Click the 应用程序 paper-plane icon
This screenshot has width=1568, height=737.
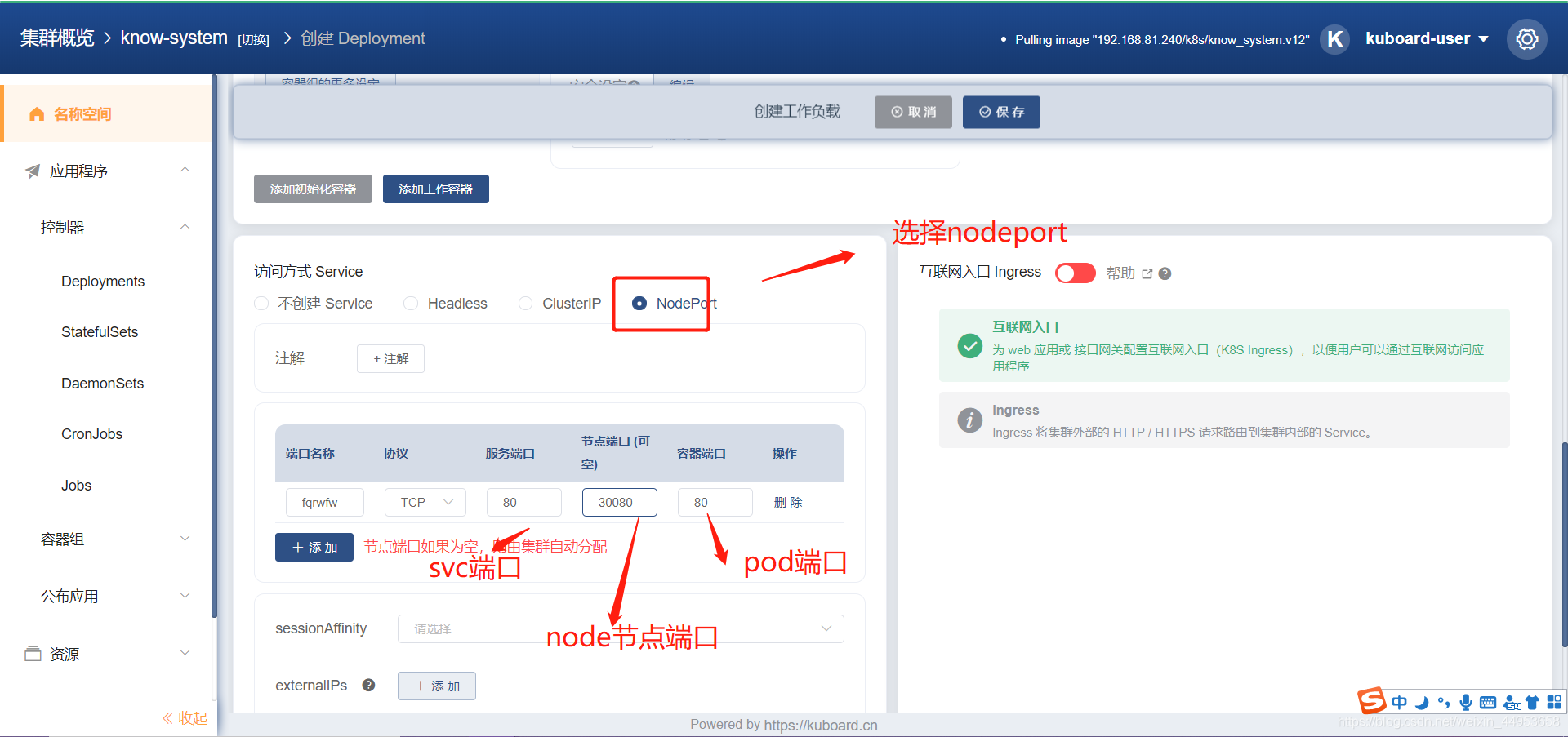point(33,171)
